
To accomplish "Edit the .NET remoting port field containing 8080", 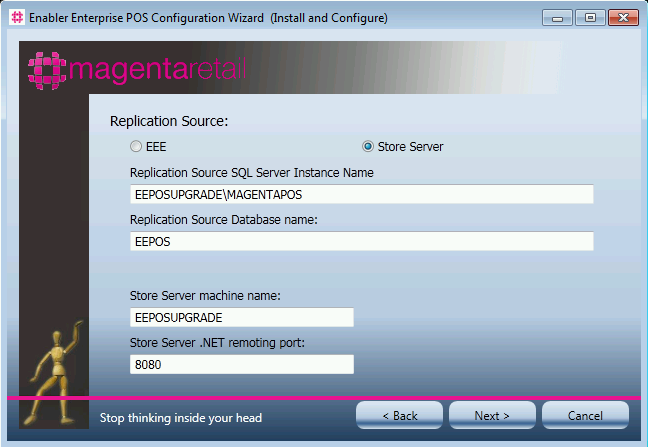I will [242, 364].
